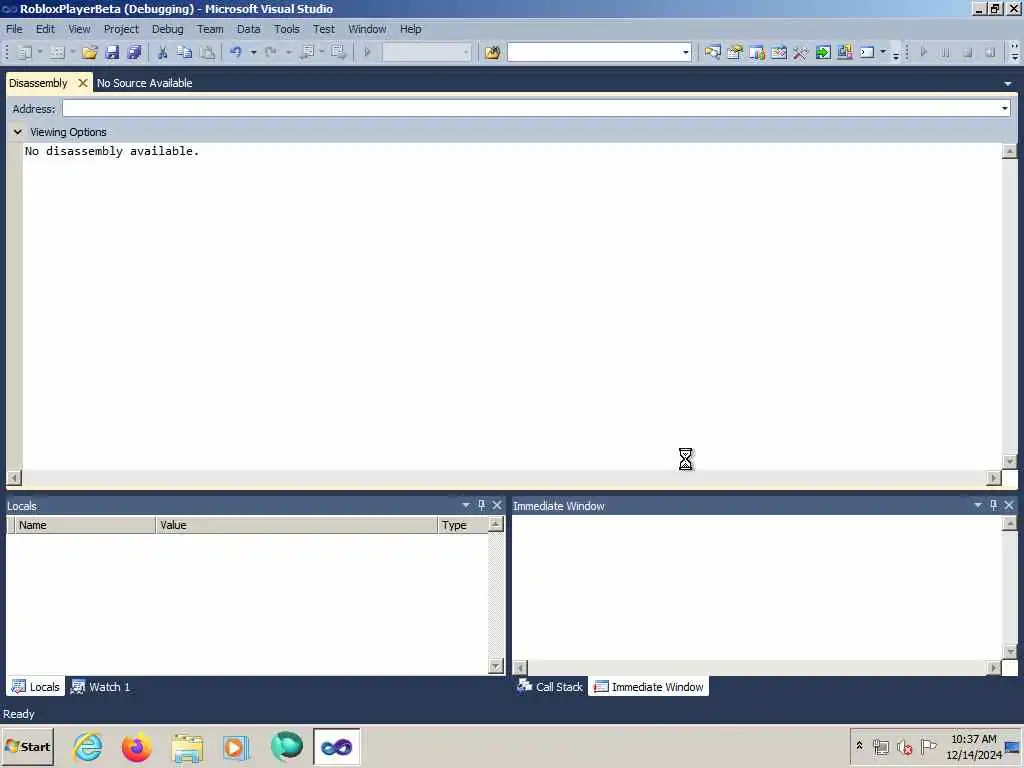The image size is (1024, 768).
Task: Open the New Project dropdown arrow
Action: click(40, 52)
